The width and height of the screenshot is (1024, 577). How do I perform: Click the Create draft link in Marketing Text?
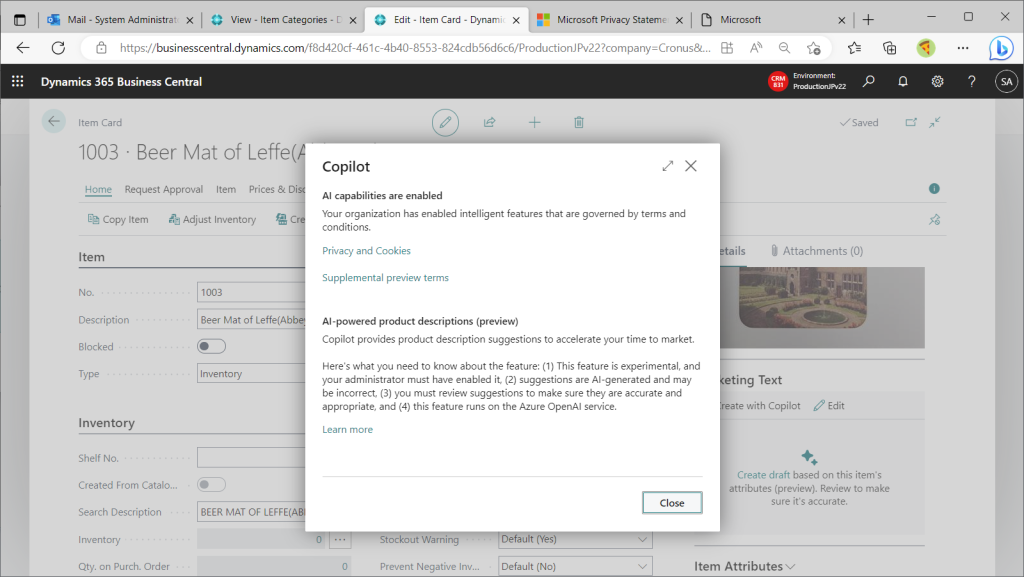tap(763, 475)
